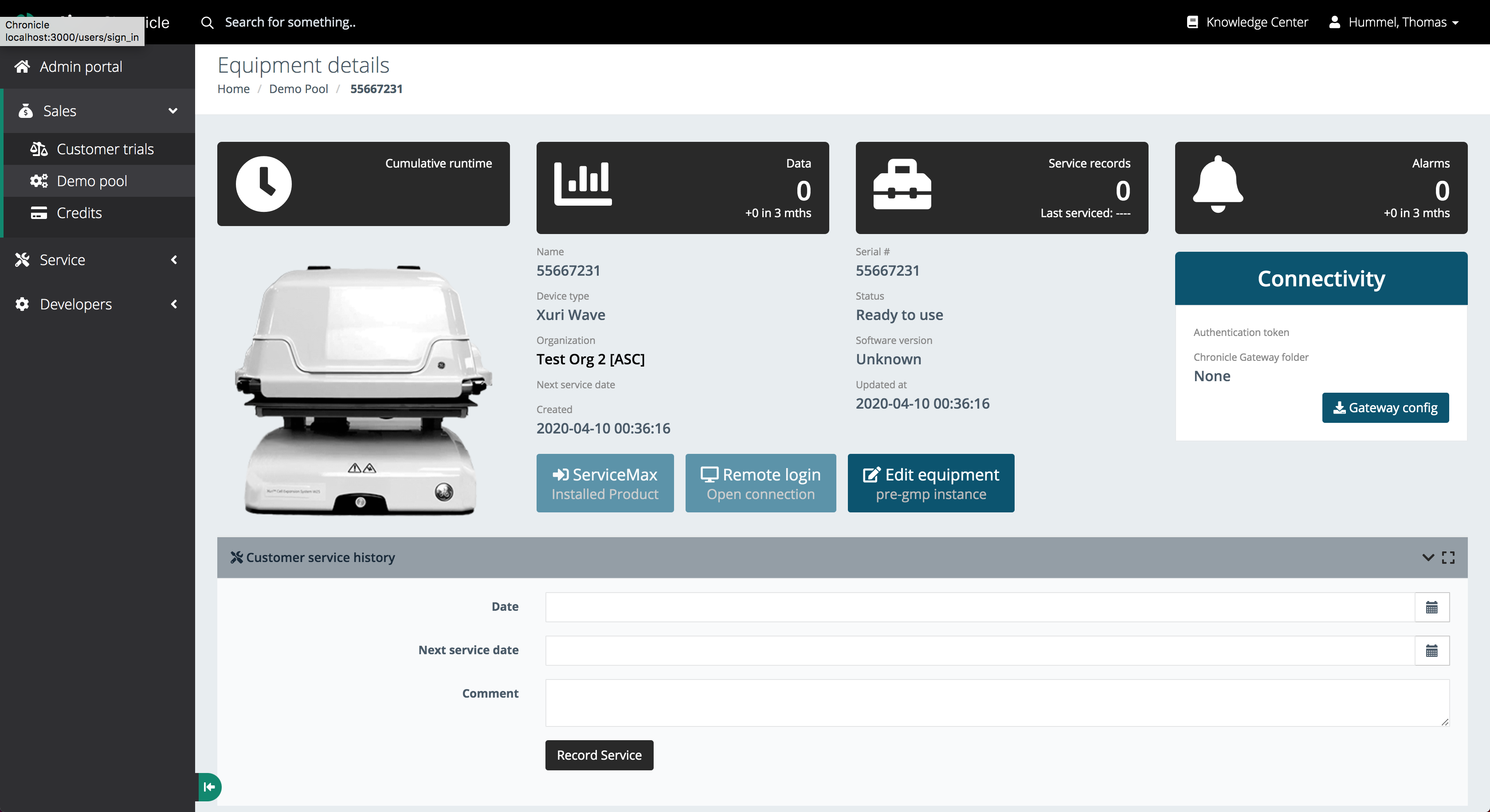The width and height of the screenshot is (1490, 812).
Task: Expand Customer service history to fullscreen
Action: click(x=1448, y=557)
